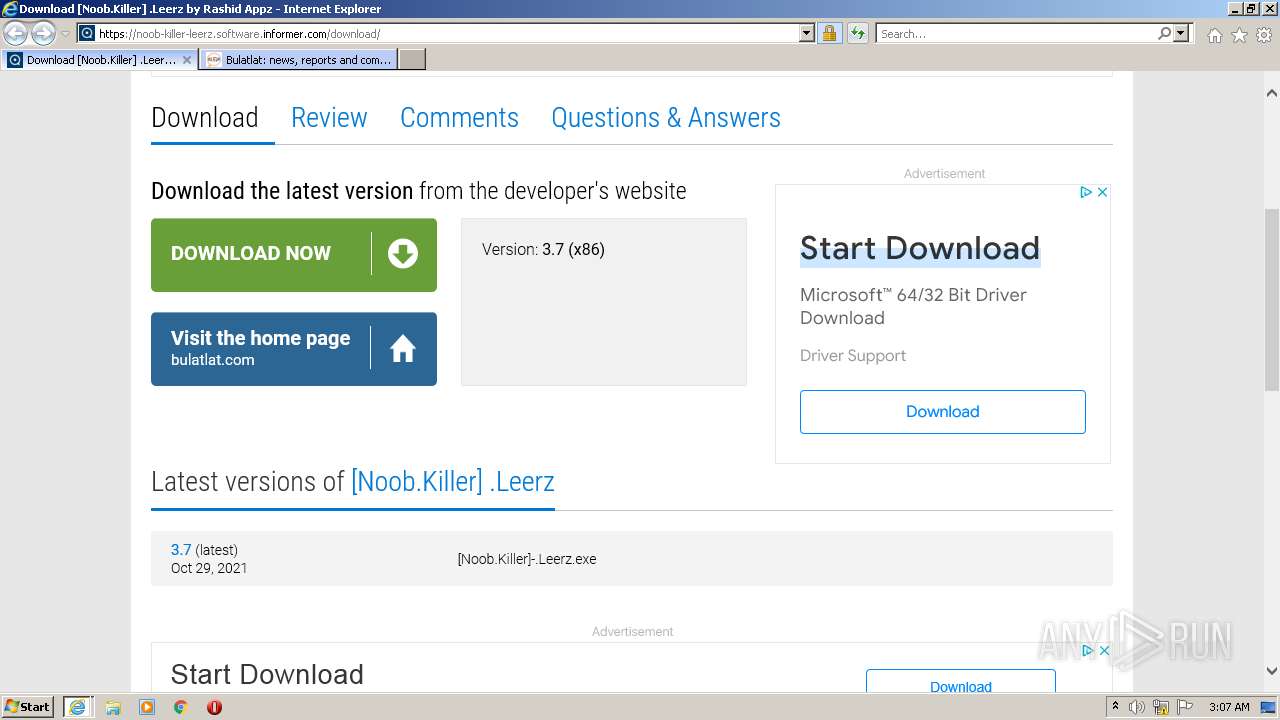
Task: Click the browser Back arrow button
Action: (x=15, y=33)
